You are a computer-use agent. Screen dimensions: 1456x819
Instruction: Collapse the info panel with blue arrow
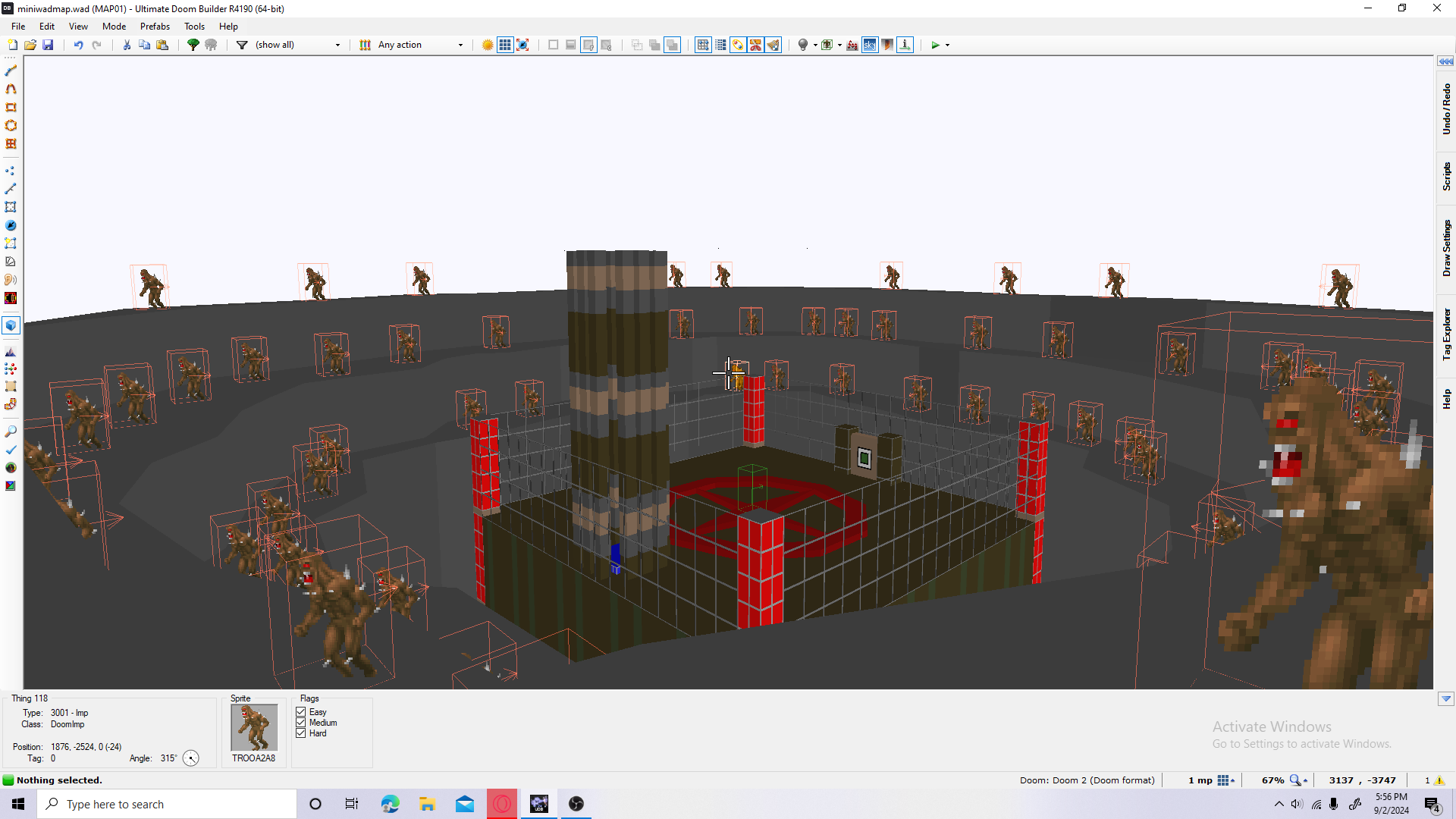pyautogui.click(x=1445, y=699)
